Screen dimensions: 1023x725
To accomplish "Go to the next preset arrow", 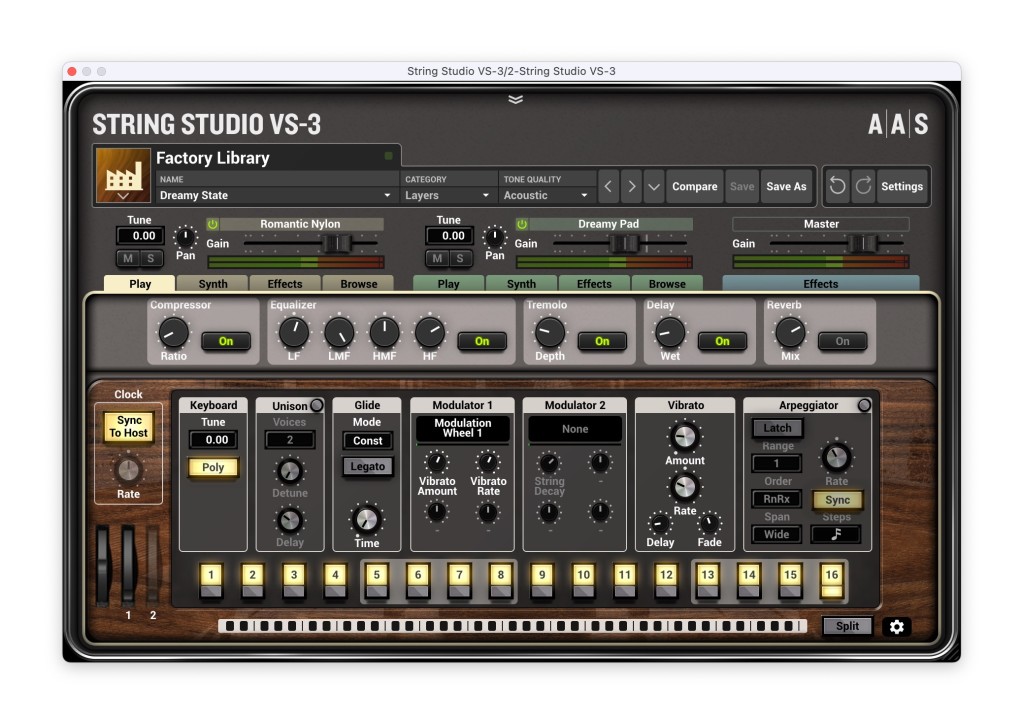I will click(x=631, y=187).
